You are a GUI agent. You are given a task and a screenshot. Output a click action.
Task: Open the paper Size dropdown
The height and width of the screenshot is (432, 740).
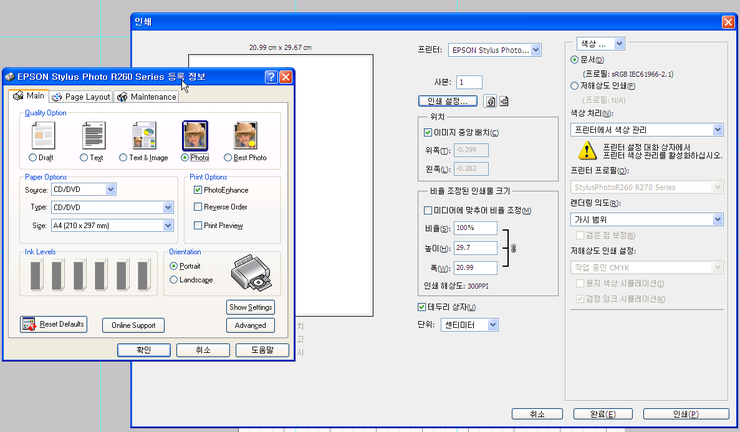click(168, 226)
